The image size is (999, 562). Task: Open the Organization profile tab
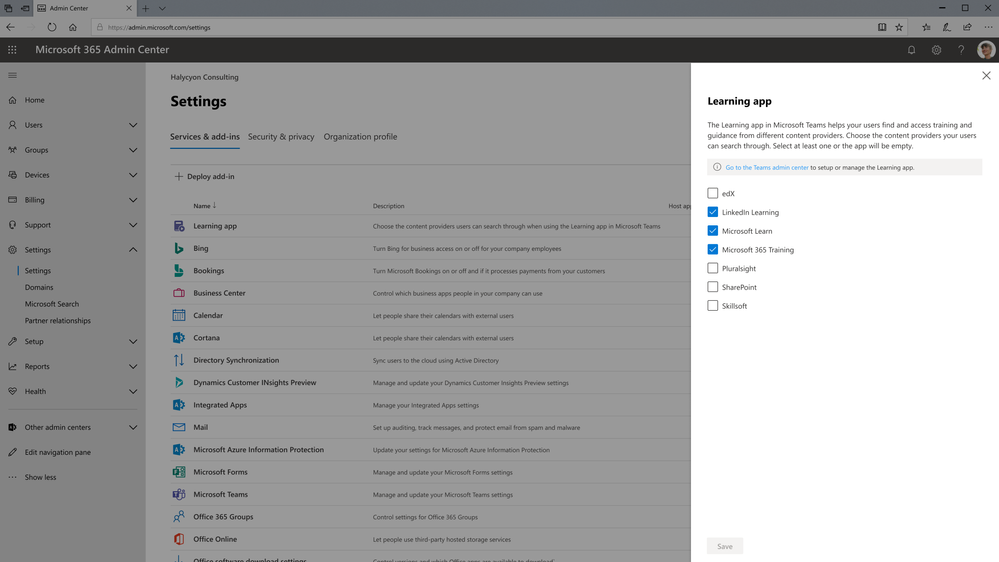[360, 136]
